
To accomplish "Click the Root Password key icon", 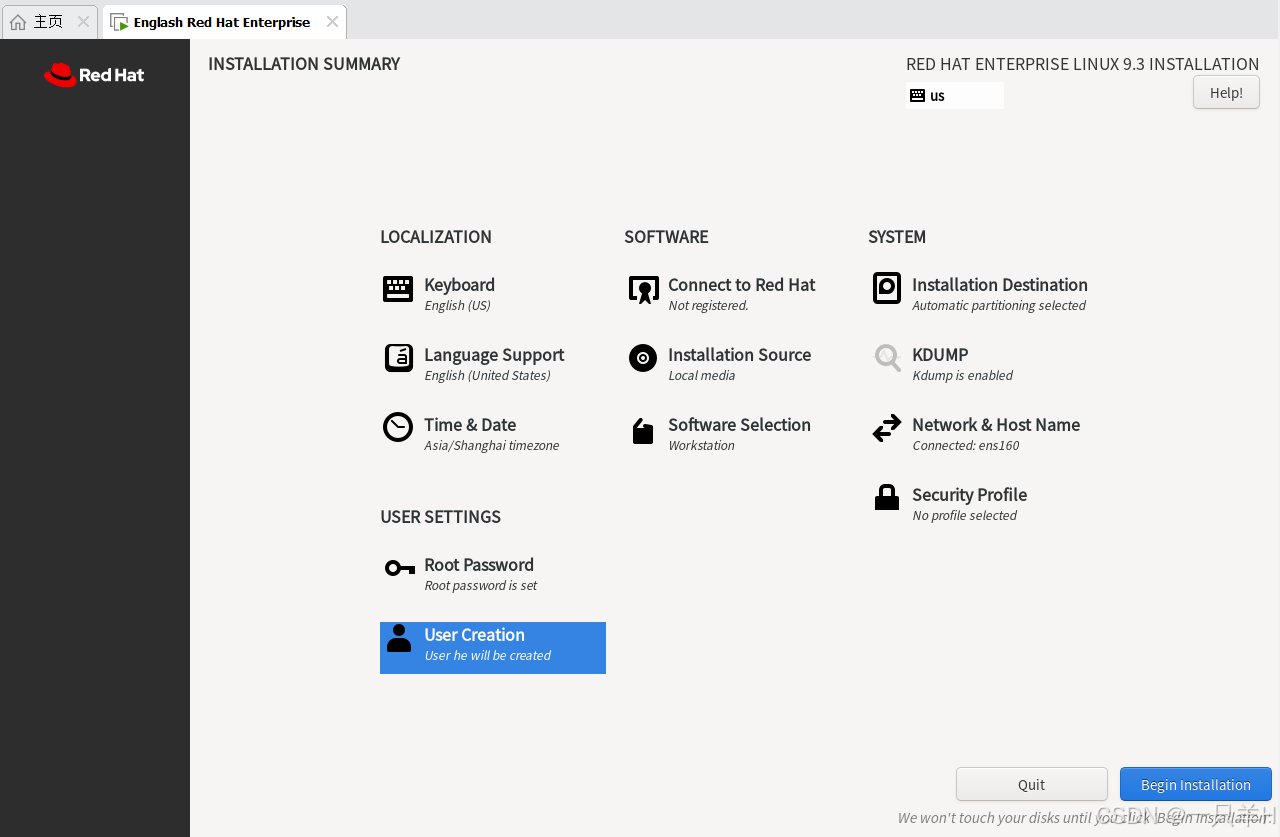I will 399,569.
